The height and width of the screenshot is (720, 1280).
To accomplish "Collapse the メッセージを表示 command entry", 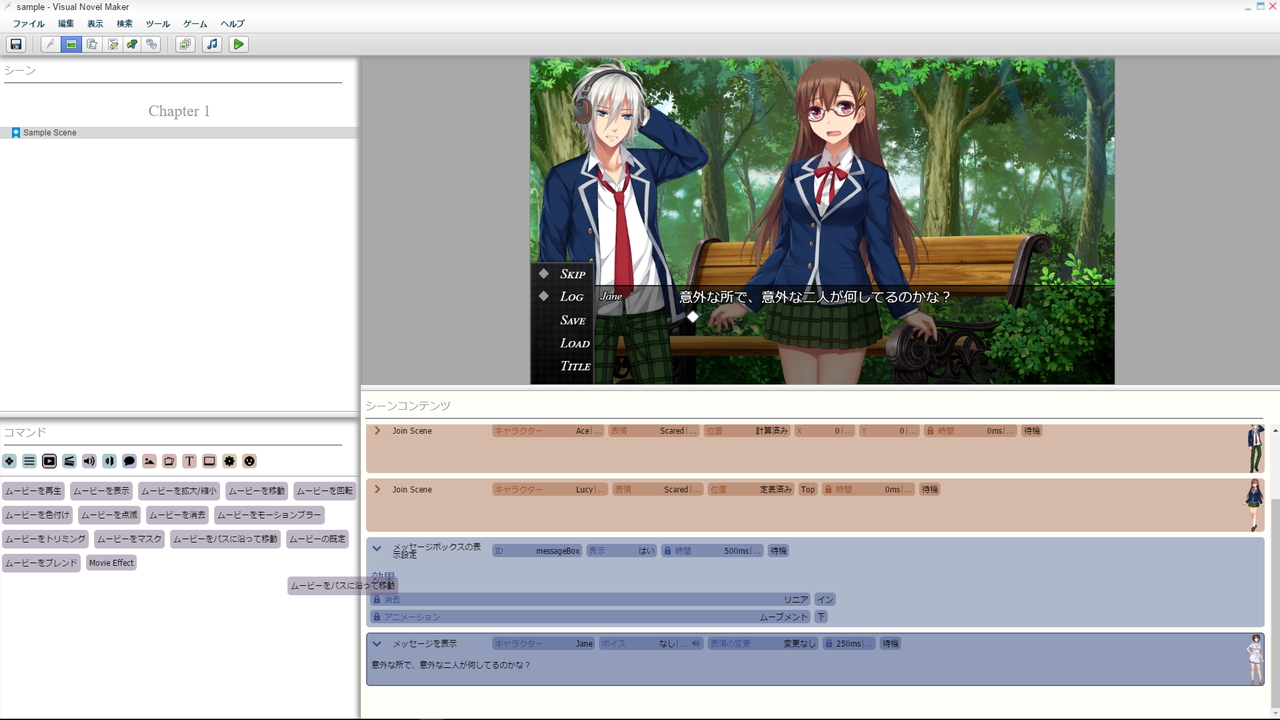I will pyautogui.click(x=377, y=643).
